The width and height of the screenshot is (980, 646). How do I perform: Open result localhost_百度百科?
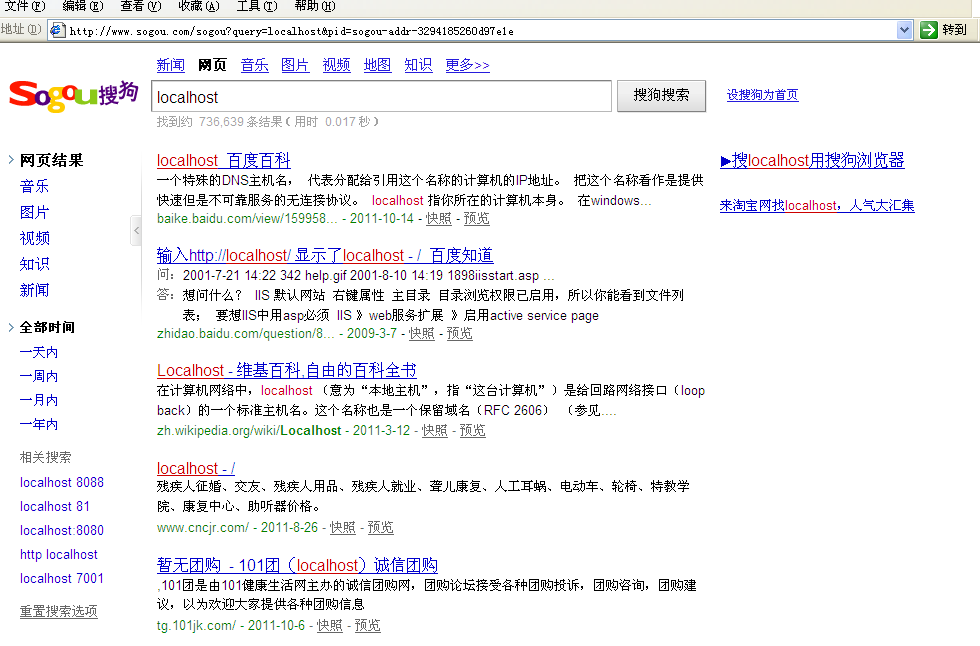pos(224,161)
